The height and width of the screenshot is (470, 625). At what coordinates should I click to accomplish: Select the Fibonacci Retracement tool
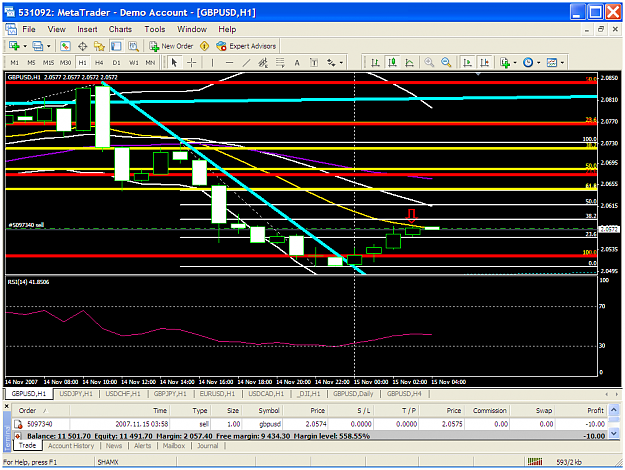coord(280,63)
